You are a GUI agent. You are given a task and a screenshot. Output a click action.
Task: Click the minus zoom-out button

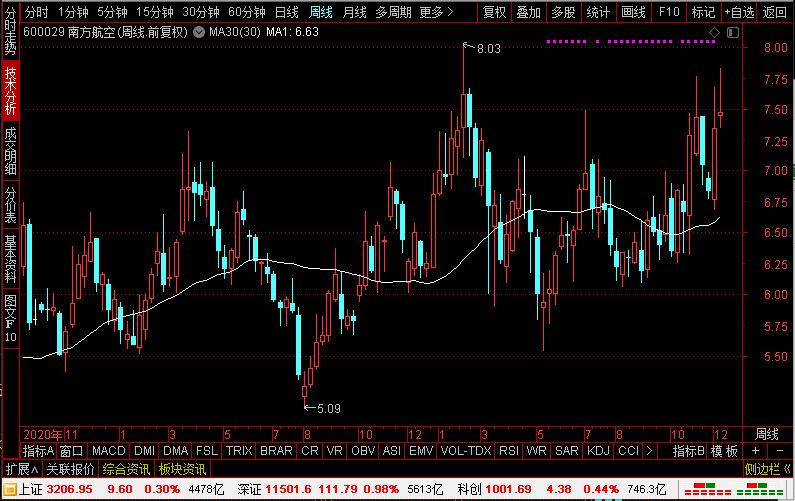[x=780, y=451]
